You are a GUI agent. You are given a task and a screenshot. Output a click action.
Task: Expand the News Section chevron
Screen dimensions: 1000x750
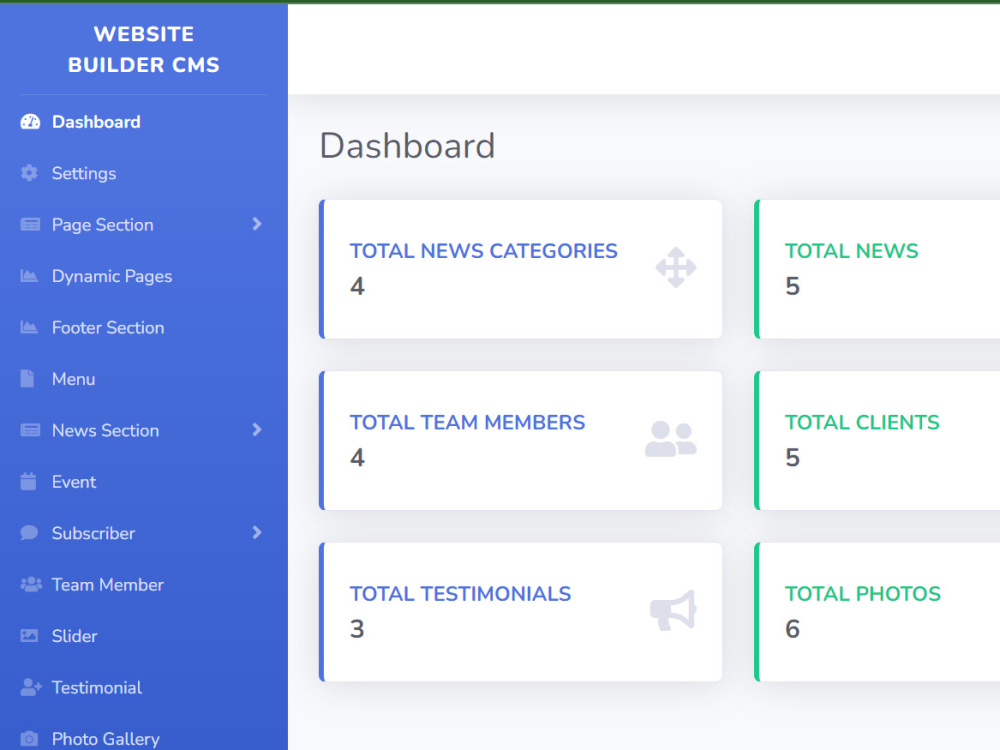click(x=257, y=430)
